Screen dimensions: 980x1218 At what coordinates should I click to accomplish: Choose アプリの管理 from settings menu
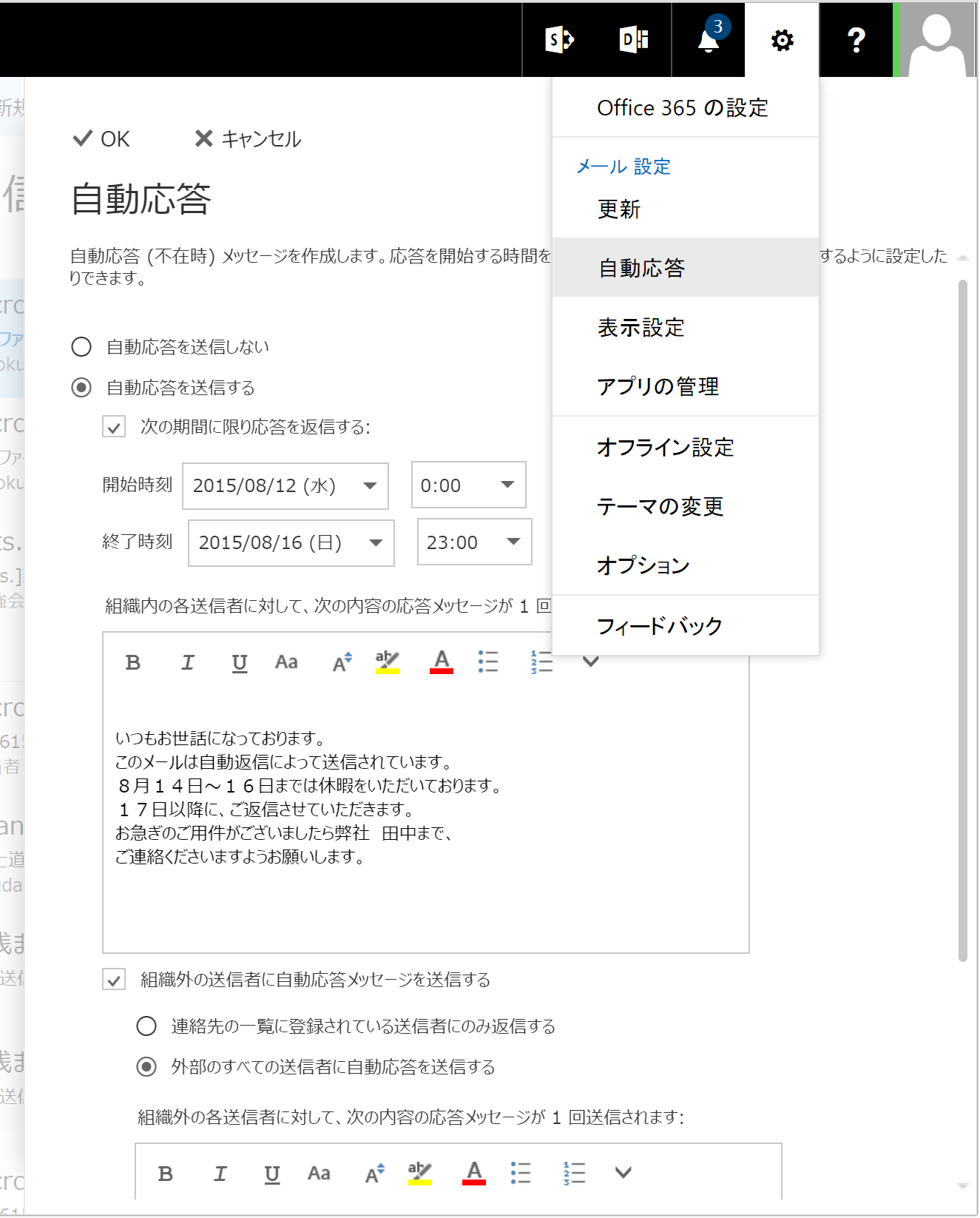tap(686, 386)
